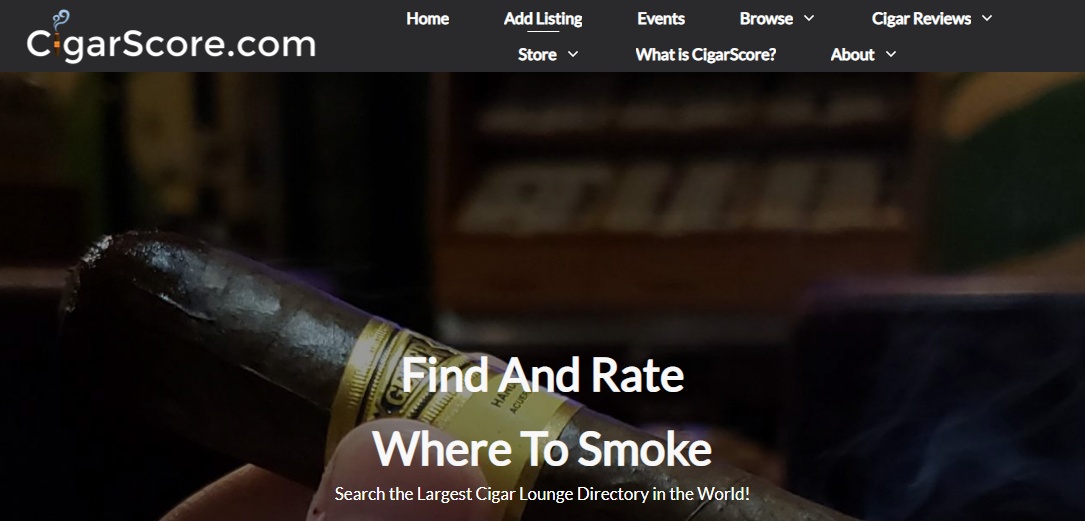Expand the About dropdown chevron
Screen dimensions: 1085x521
891,55
